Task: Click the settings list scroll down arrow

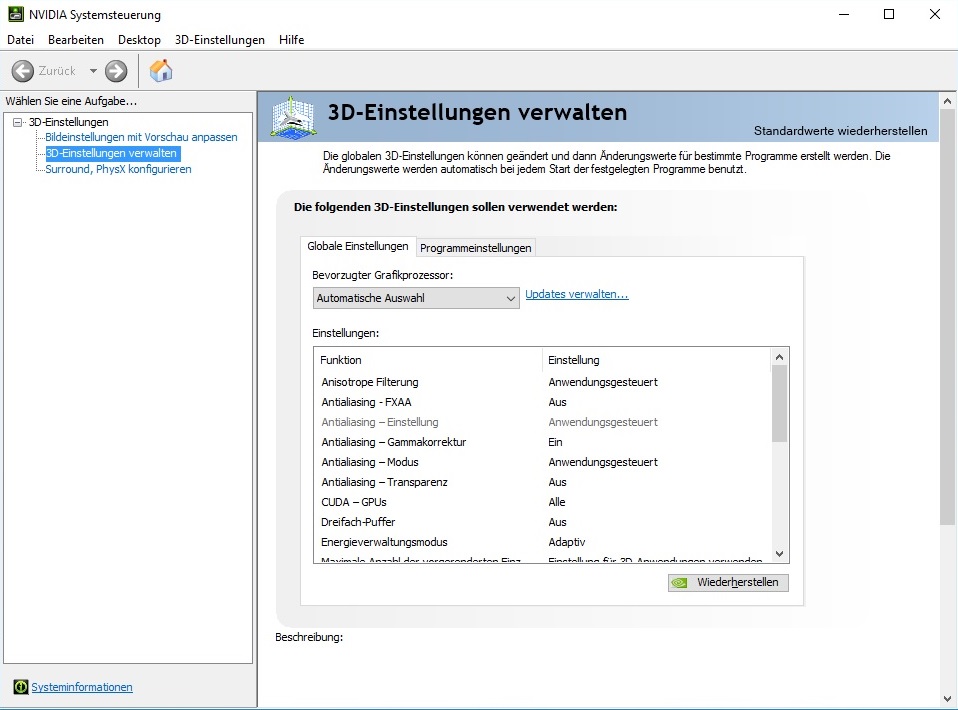Action: (x=779, y=554)
